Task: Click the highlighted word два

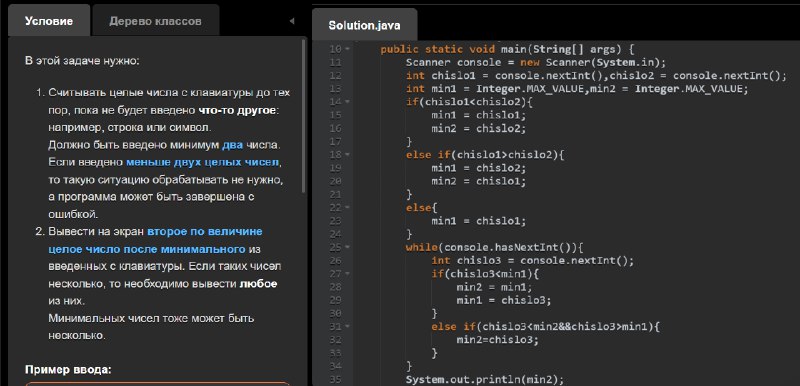Action: tap(233, 145)
